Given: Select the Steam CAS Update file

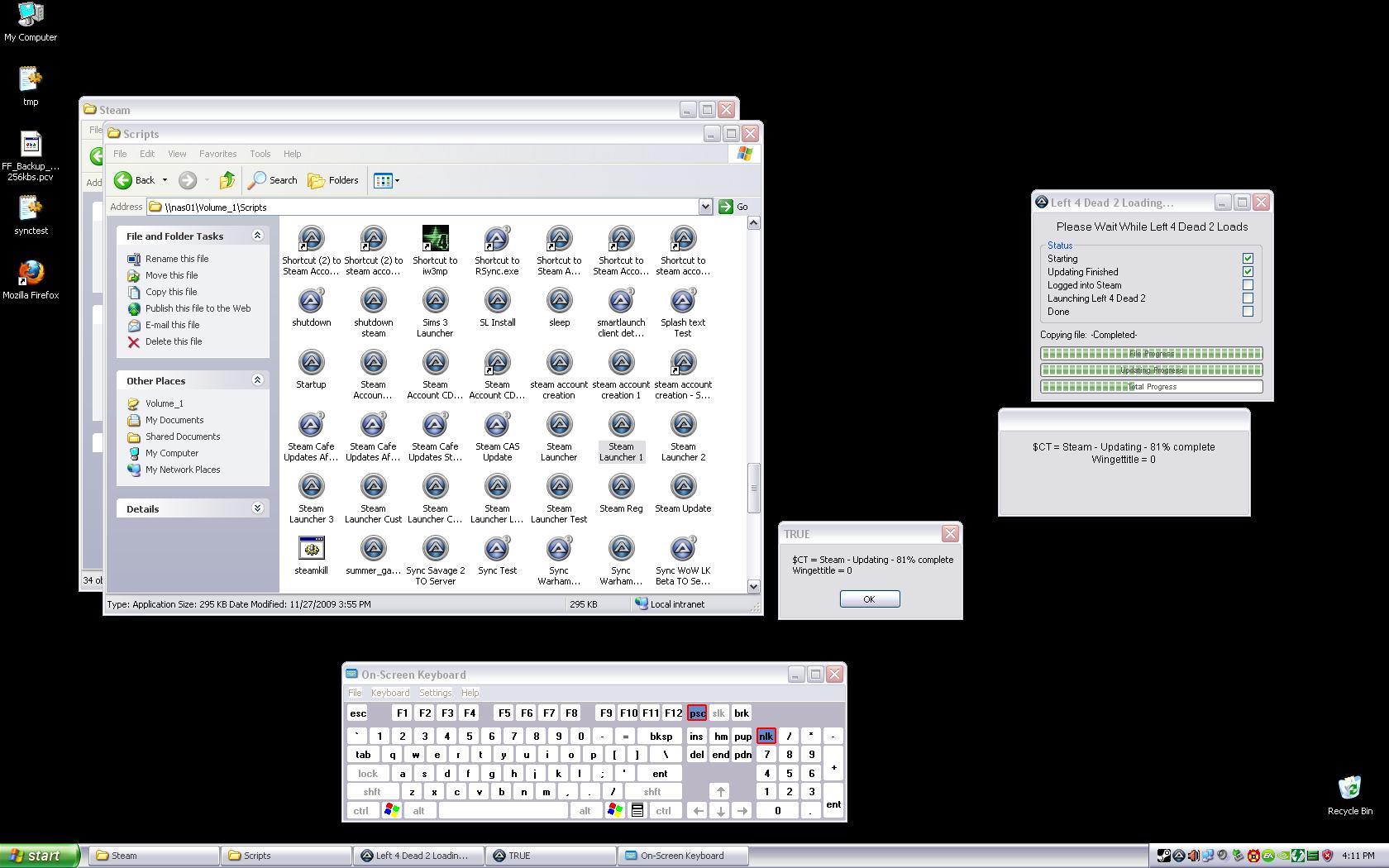Looking at the screenshot, I should click(497, 436).
